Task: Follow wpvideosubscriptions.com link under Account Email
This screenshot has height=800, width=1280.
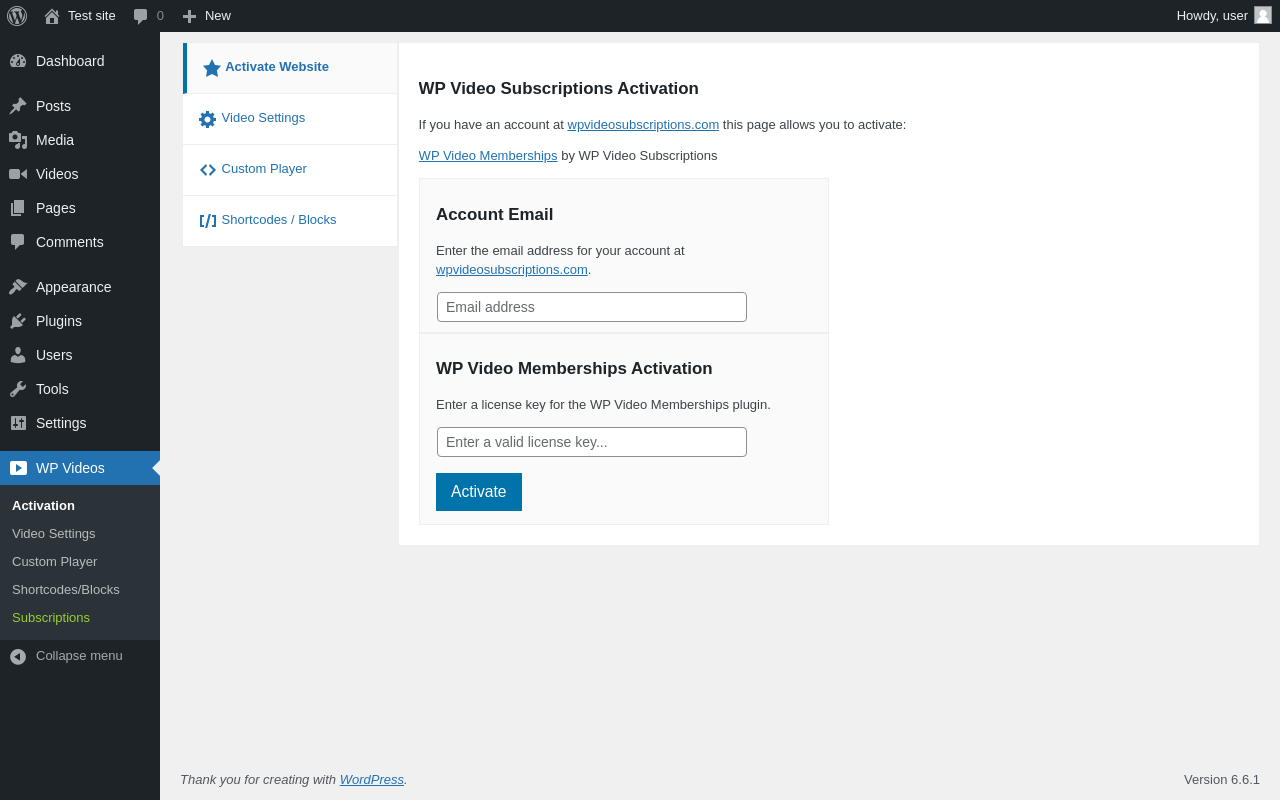Action: (512, 270)
